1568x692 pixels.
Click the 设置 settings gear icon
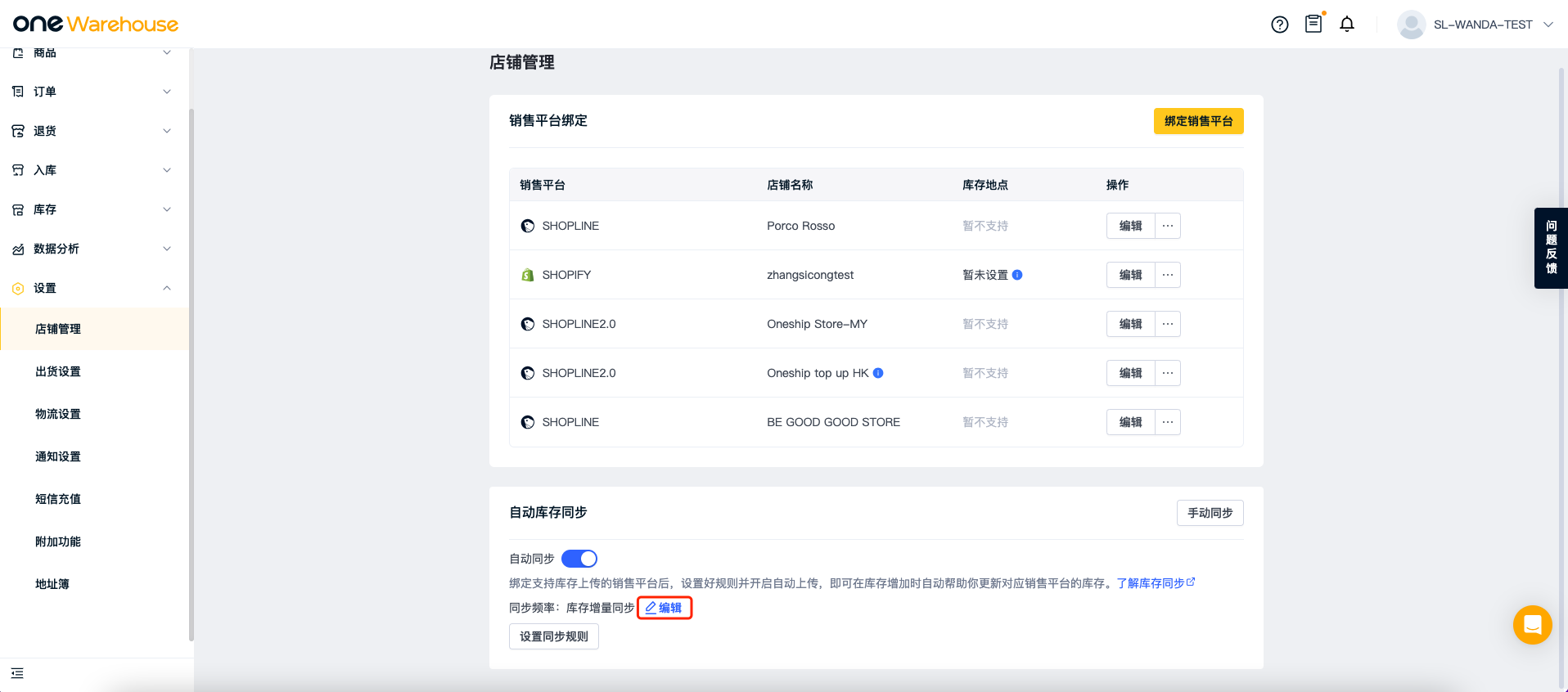pyautogui.click(x=18, y=288)
